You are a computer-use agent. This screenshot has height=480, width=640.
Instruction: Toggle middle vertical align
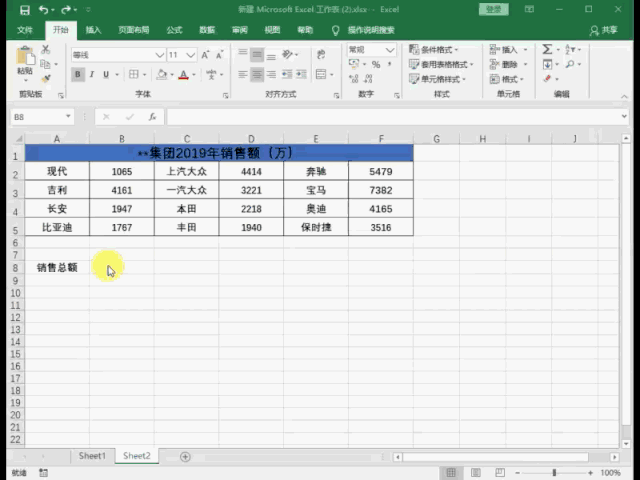point(257,54)
